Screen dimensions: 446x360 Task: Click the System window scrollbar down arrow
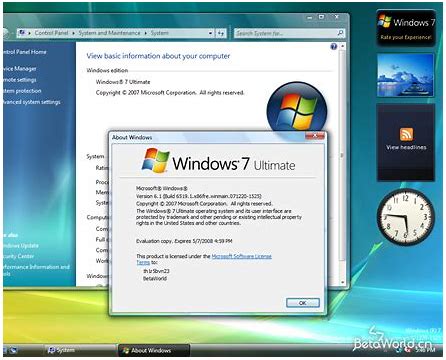click(x=342, y=282)
